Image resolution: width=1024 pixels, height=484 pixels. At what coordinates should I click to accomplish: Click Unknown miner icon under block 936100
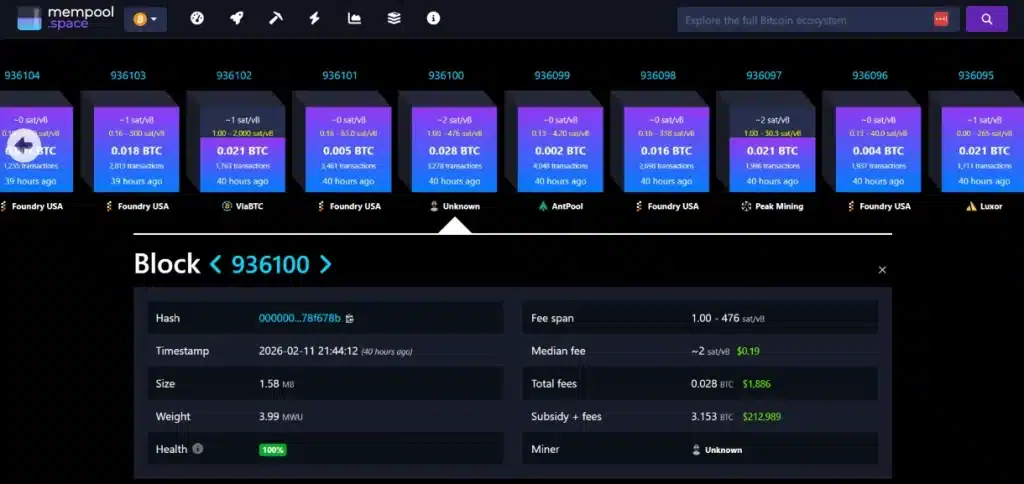click(434, 206)
